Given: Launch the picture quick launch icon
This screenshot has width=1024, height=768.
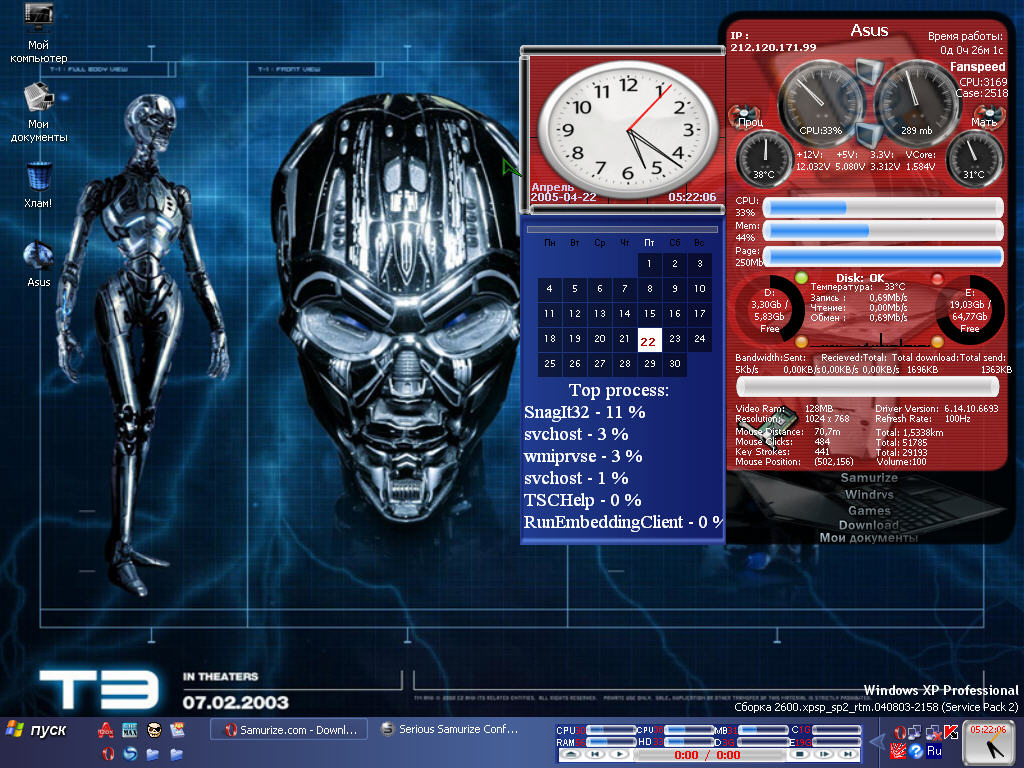Looking at the screenshot, I should [177, 730].
